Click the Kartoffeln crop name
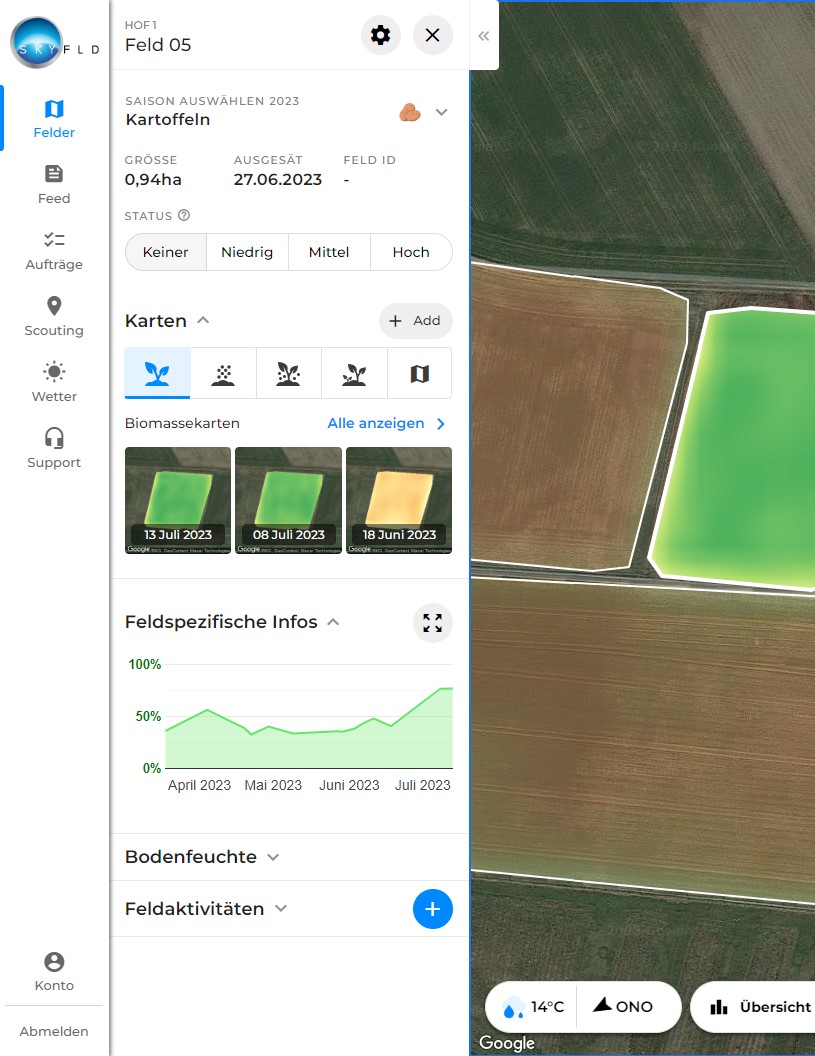This screenshot has width=815, height=1056. (168, 119)
